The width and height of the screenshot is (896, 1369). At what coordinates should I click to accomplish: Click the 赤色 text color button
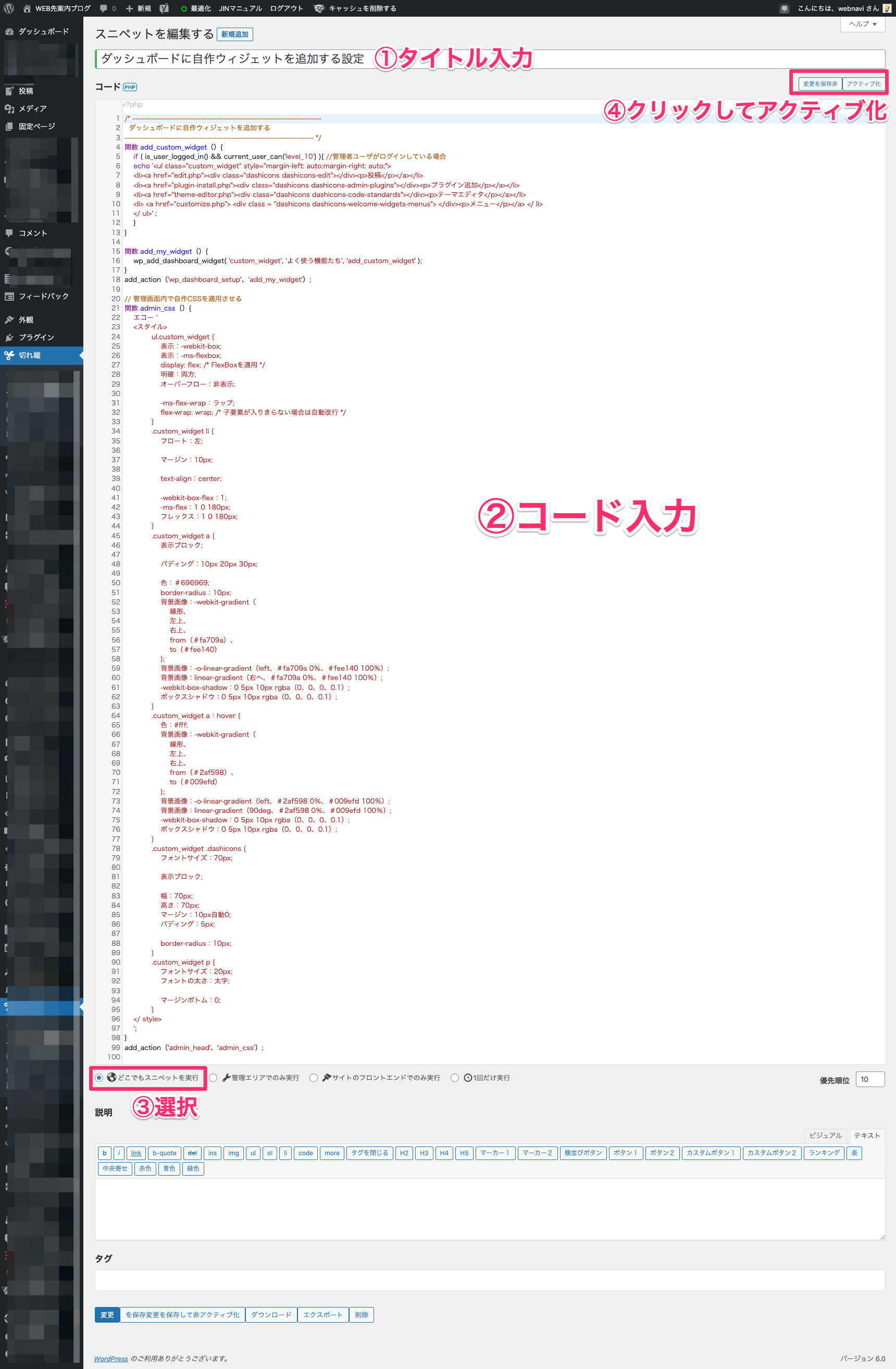145,1168
